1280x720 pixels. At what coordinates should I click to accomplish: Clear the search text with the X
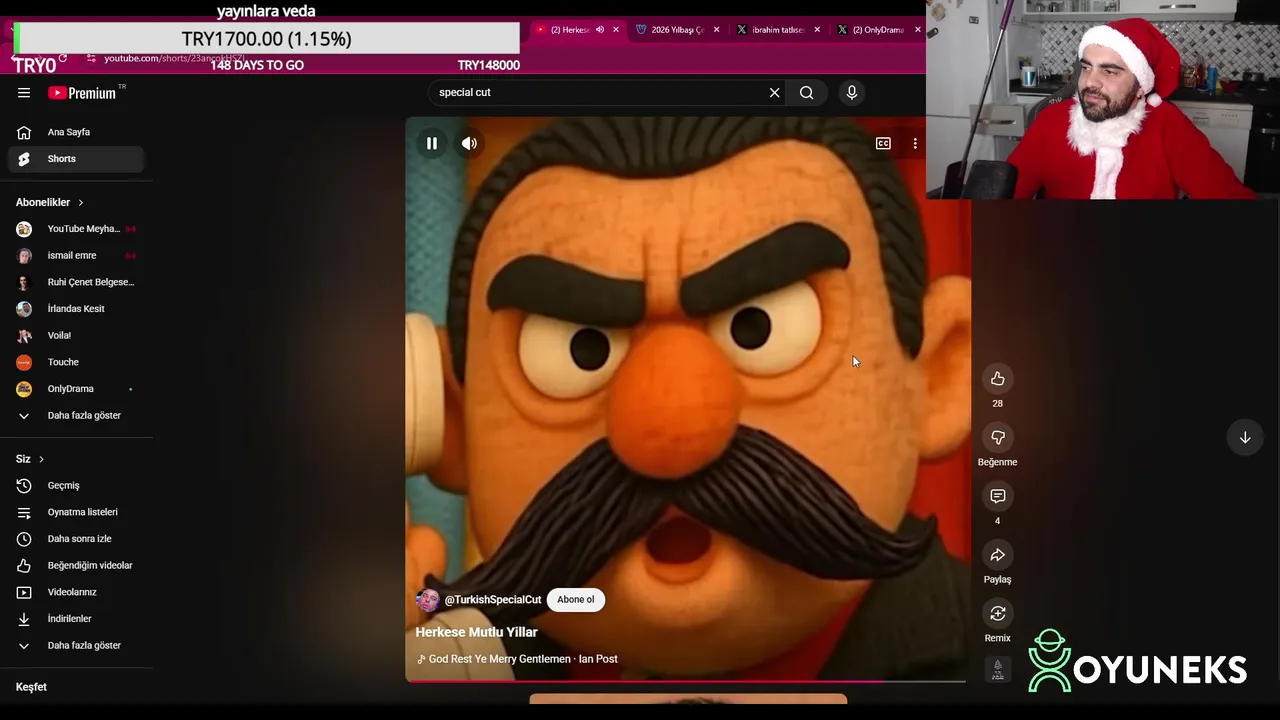[x=774, y=92]
